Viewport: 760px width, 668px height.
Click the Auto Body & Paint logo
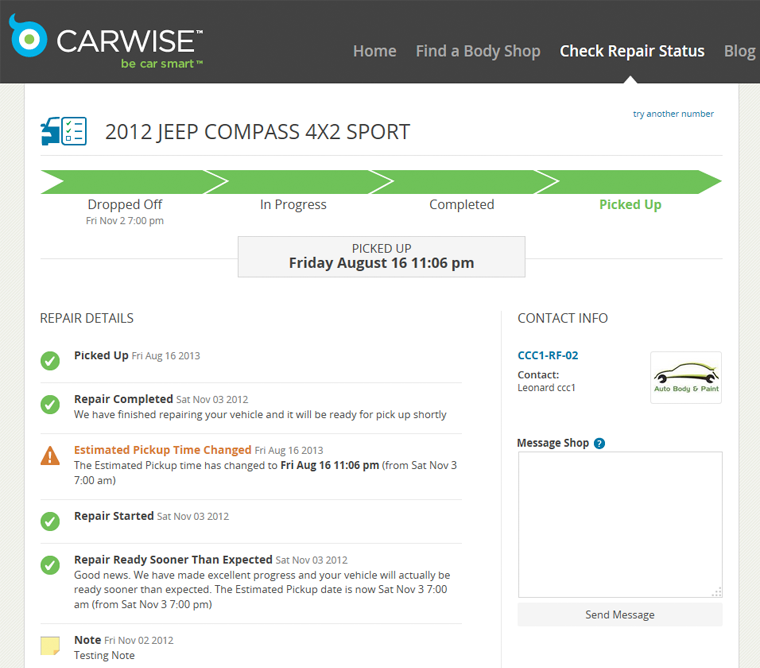coord(686,378)
